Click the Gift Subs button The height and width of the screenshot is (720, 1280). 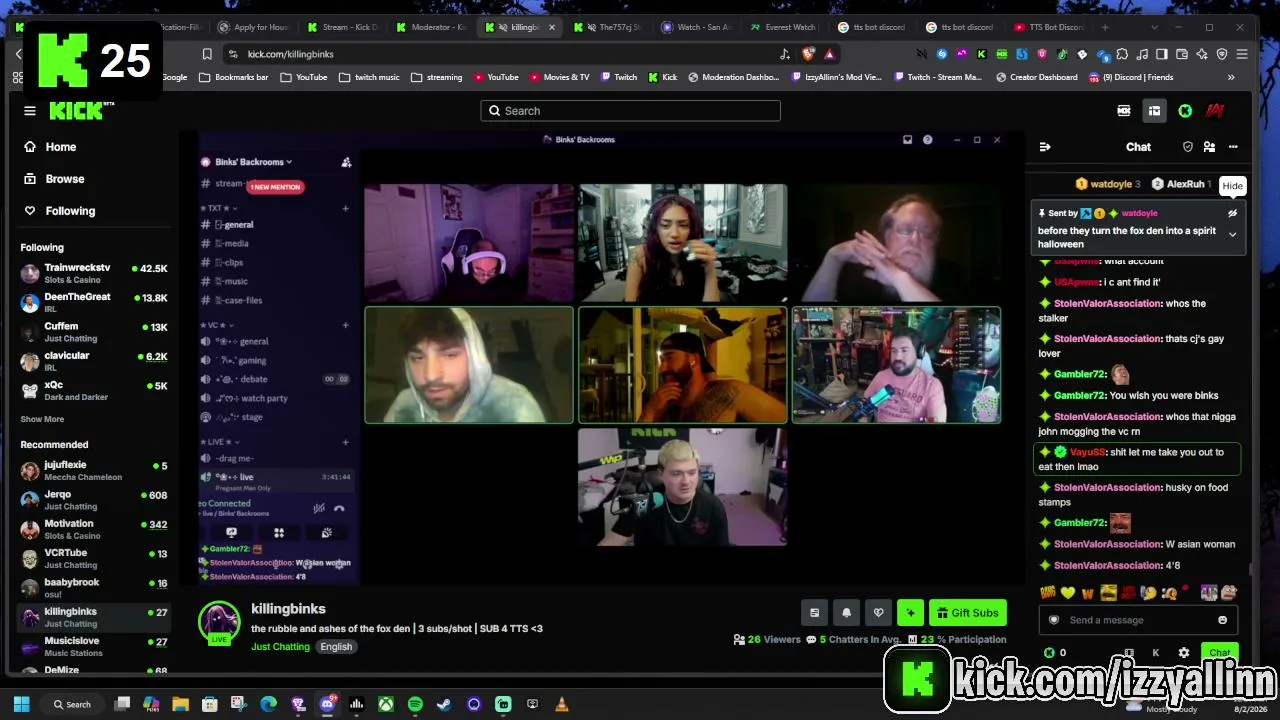pos(967,613)
